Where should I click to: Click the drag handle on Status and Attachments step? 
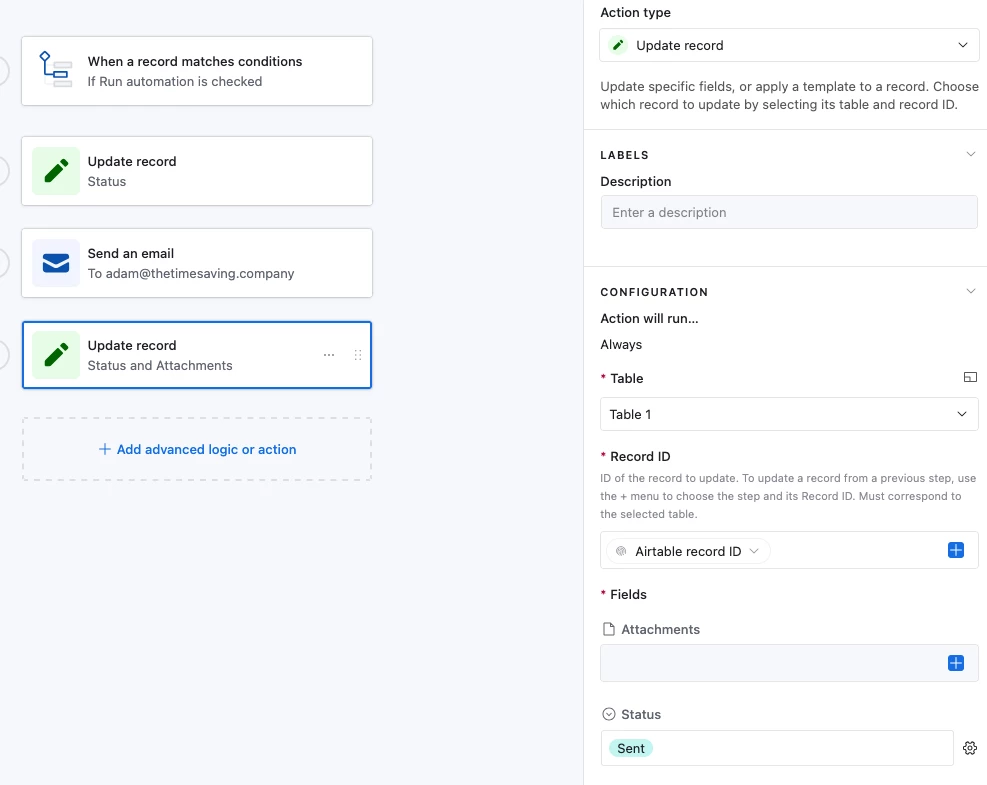(x=358, y=355)
